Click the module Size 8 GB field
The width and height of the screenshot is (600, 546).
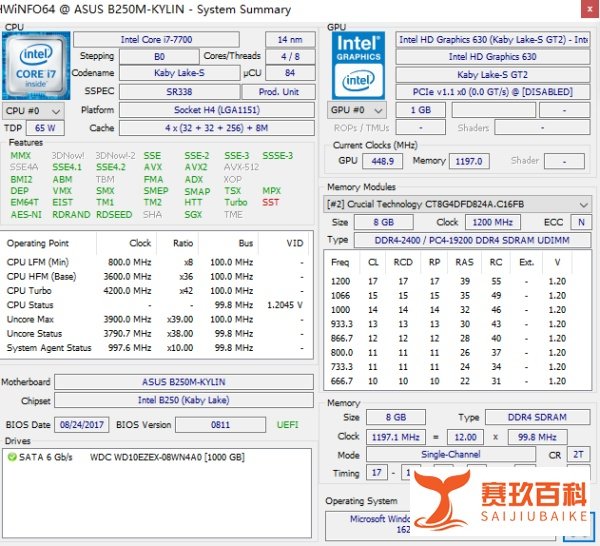384,222
